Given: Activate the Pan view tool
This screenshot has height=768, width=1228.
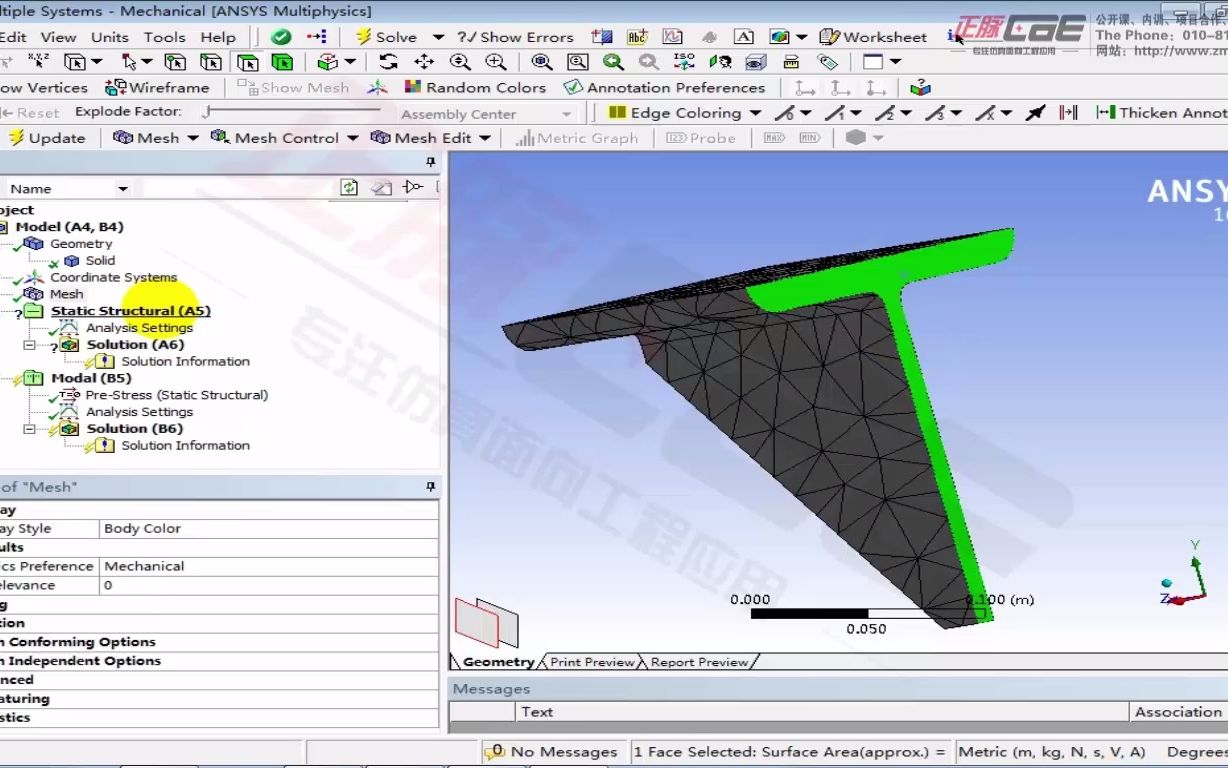Looking at the screenshot, I should pos(424,62).
